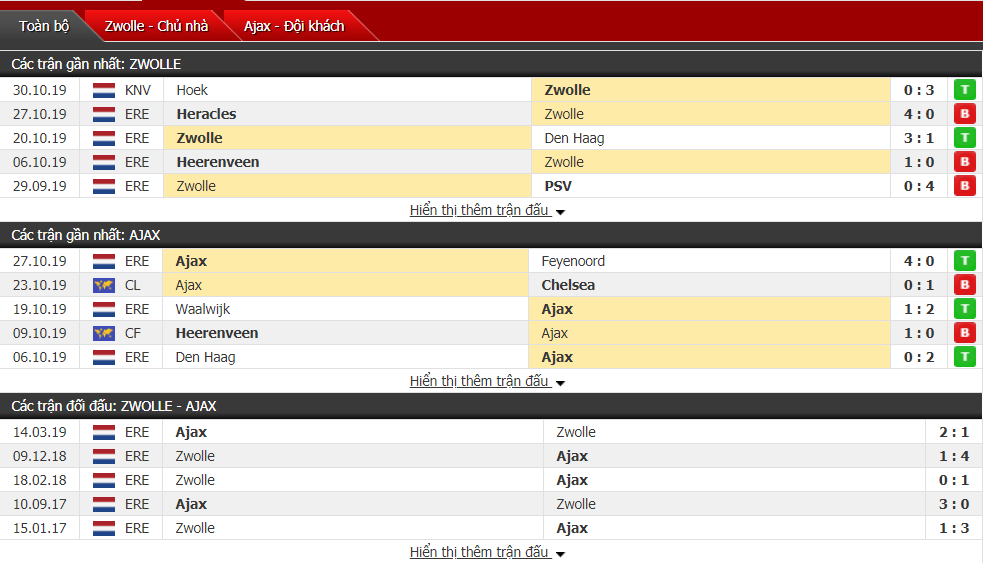983x563 pixels.
Task: Click the Champions League icon in Chelsea row
Action: click(x=104, y=285)
